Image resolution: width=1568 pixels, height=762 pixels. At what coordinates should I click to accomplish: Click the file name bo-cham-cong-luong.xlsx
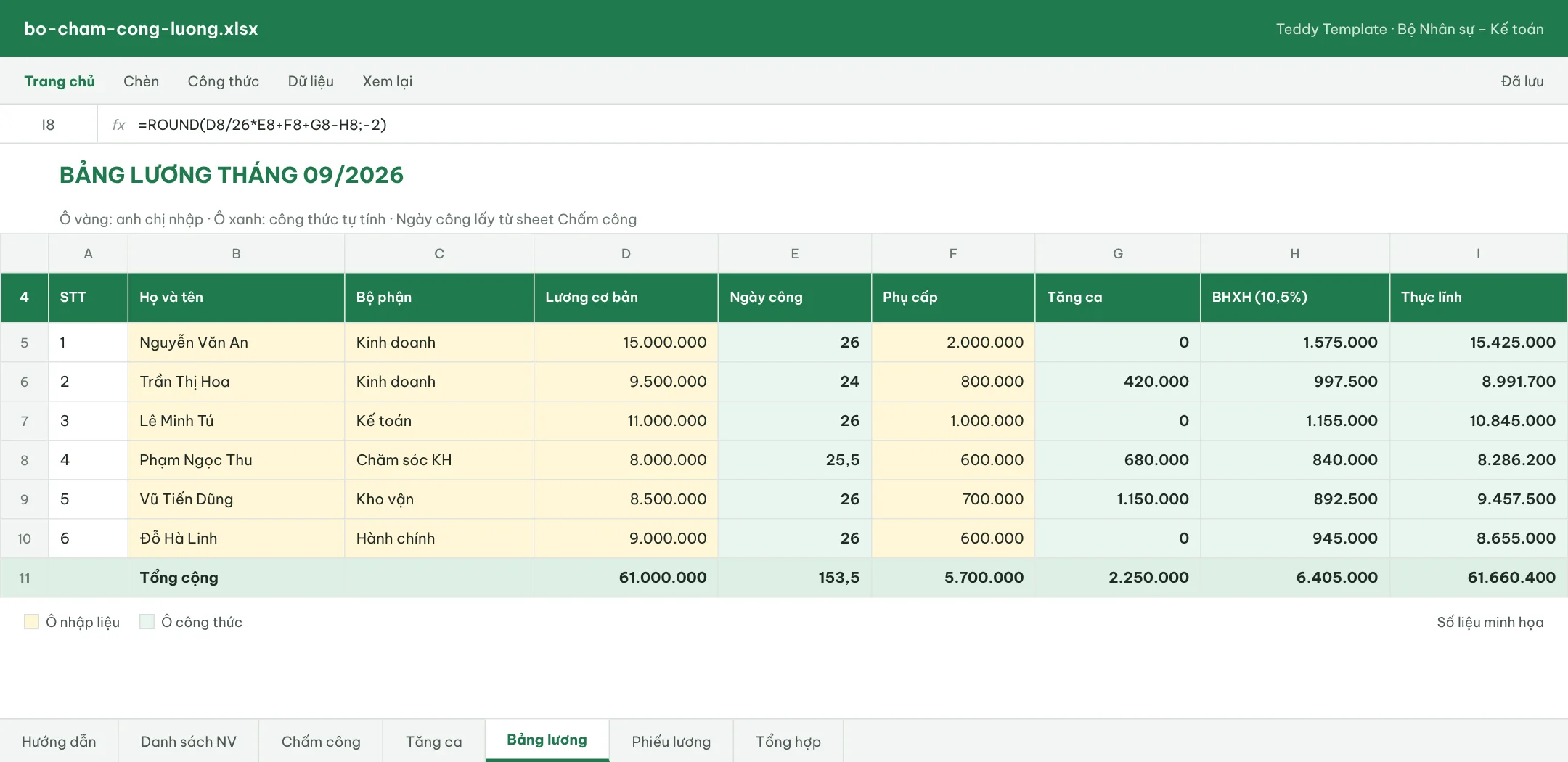pos(141,29)
